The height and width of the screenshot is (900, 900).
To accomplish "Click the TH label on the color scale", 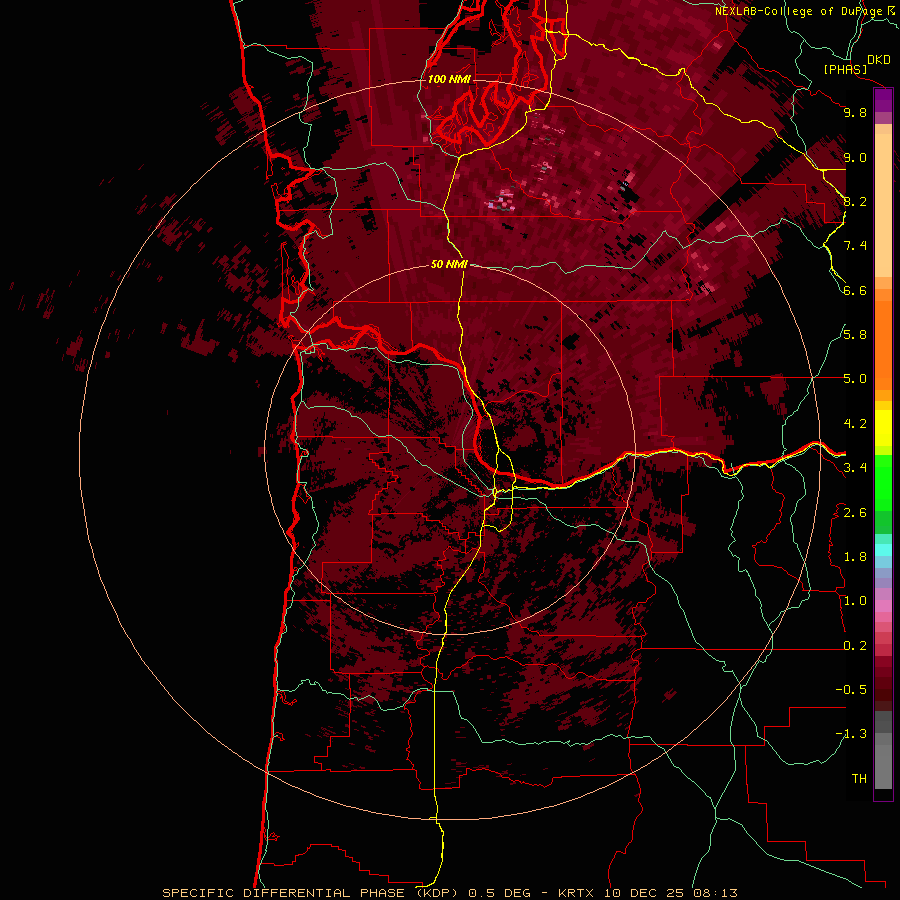I will click(859, 779).
